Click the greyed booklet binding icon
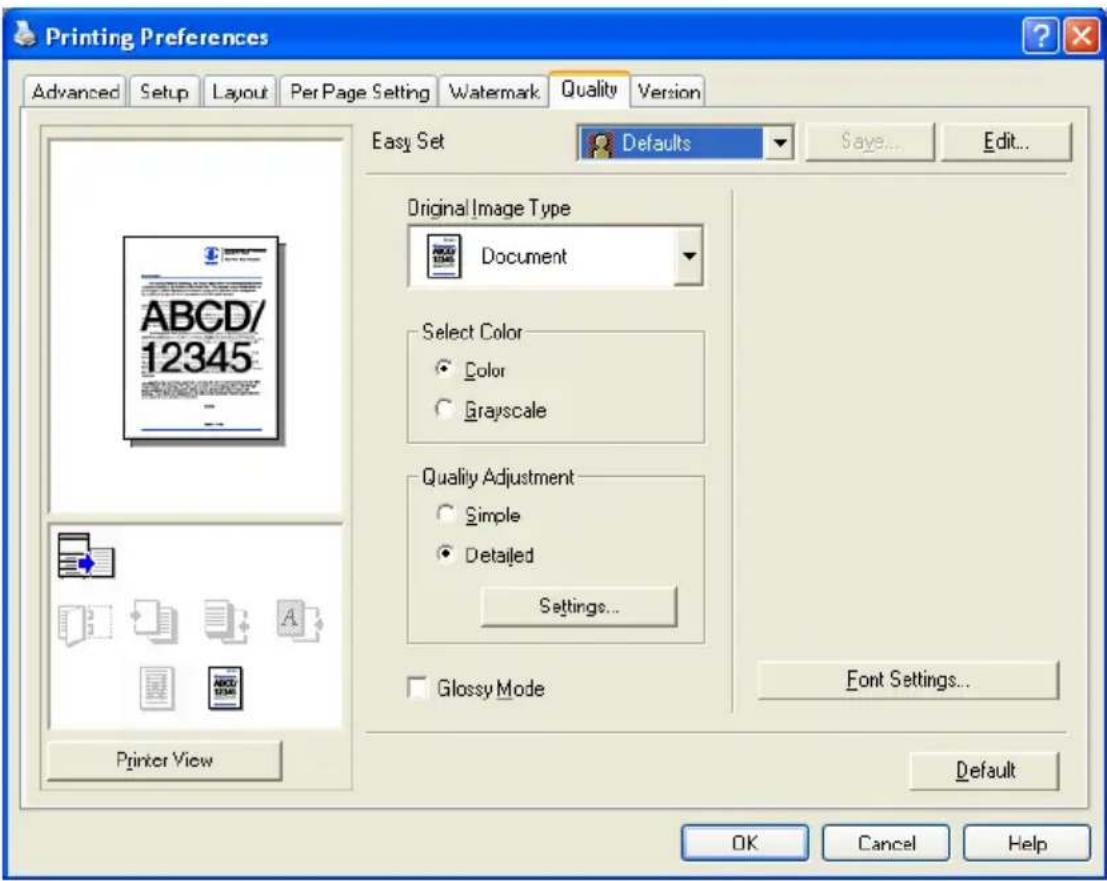1107x881 pixels. 85,624
